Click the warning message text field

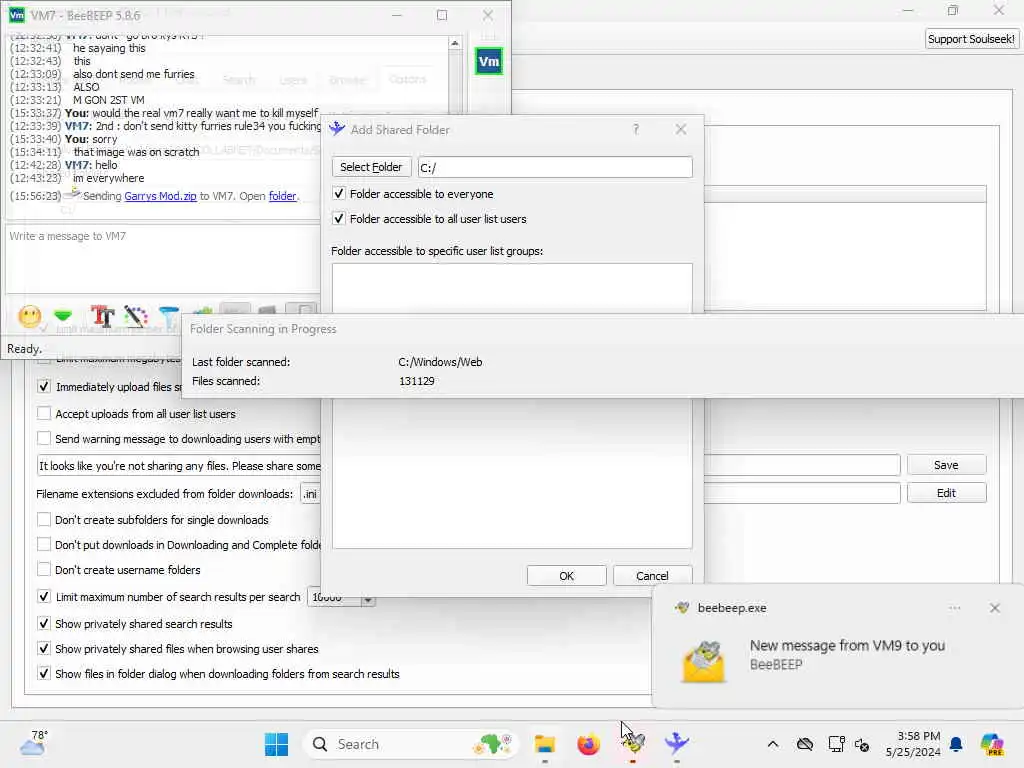pos(179,466)
